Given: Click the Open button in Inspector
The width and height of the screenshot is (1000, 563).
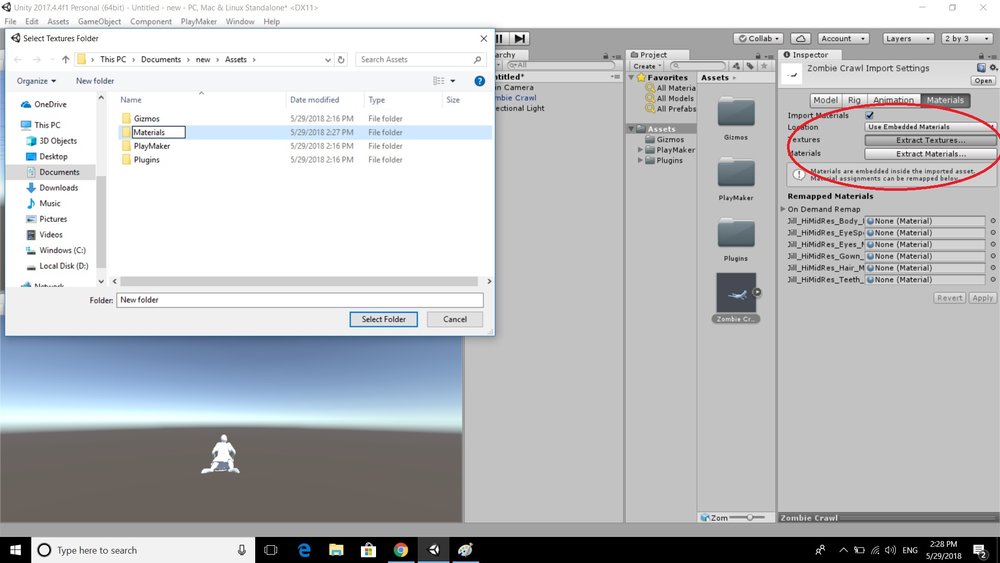Looking at the screenshot, I should (983, 81).
